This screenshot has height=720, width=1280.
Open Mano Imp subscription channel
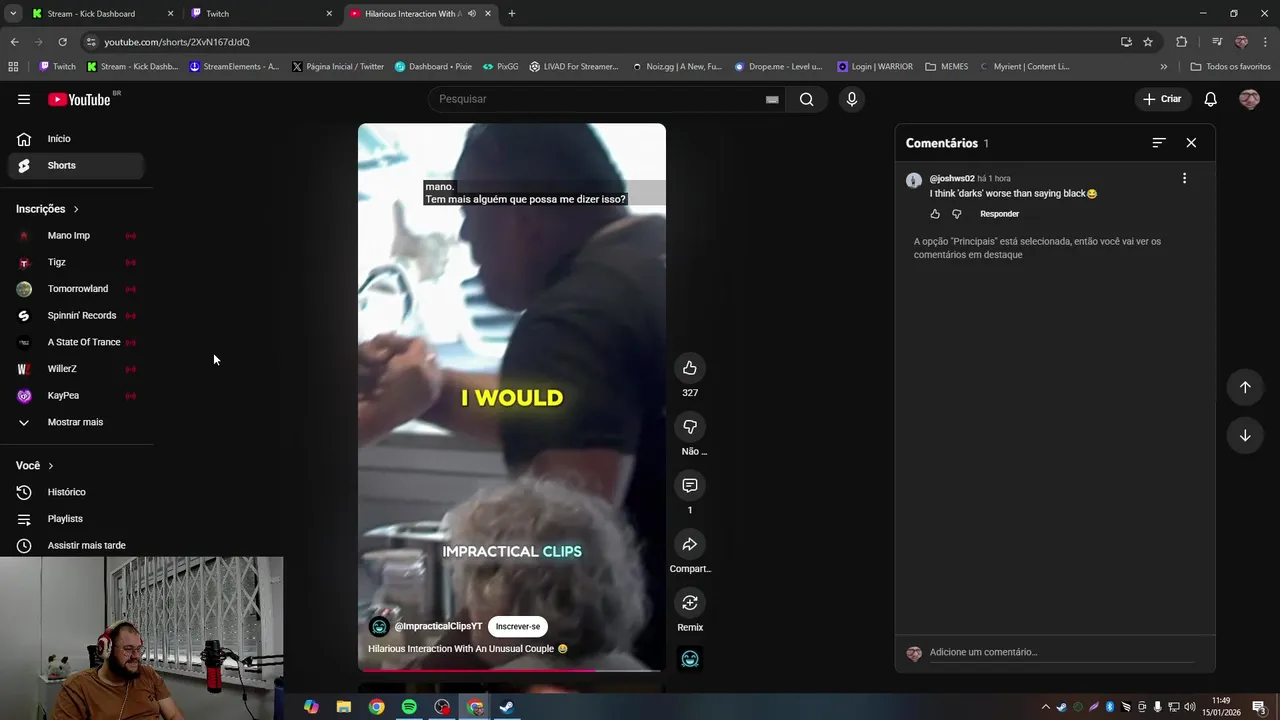76,236
